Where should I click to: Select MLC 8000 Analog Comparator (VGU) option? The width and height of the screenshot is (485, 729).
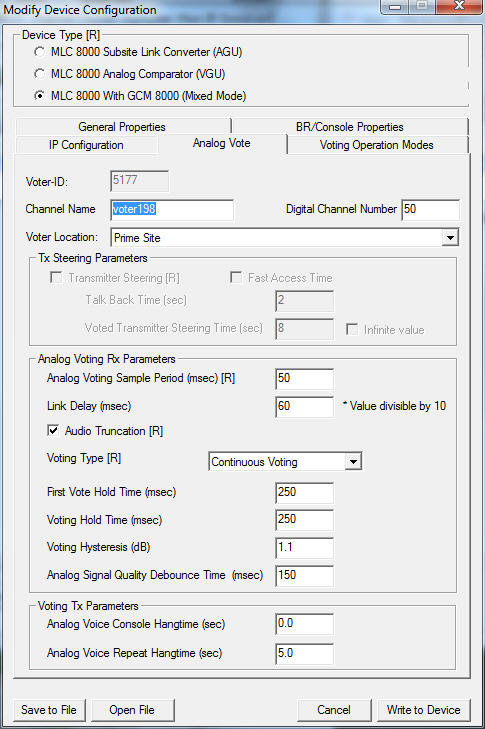coord(40,74)
